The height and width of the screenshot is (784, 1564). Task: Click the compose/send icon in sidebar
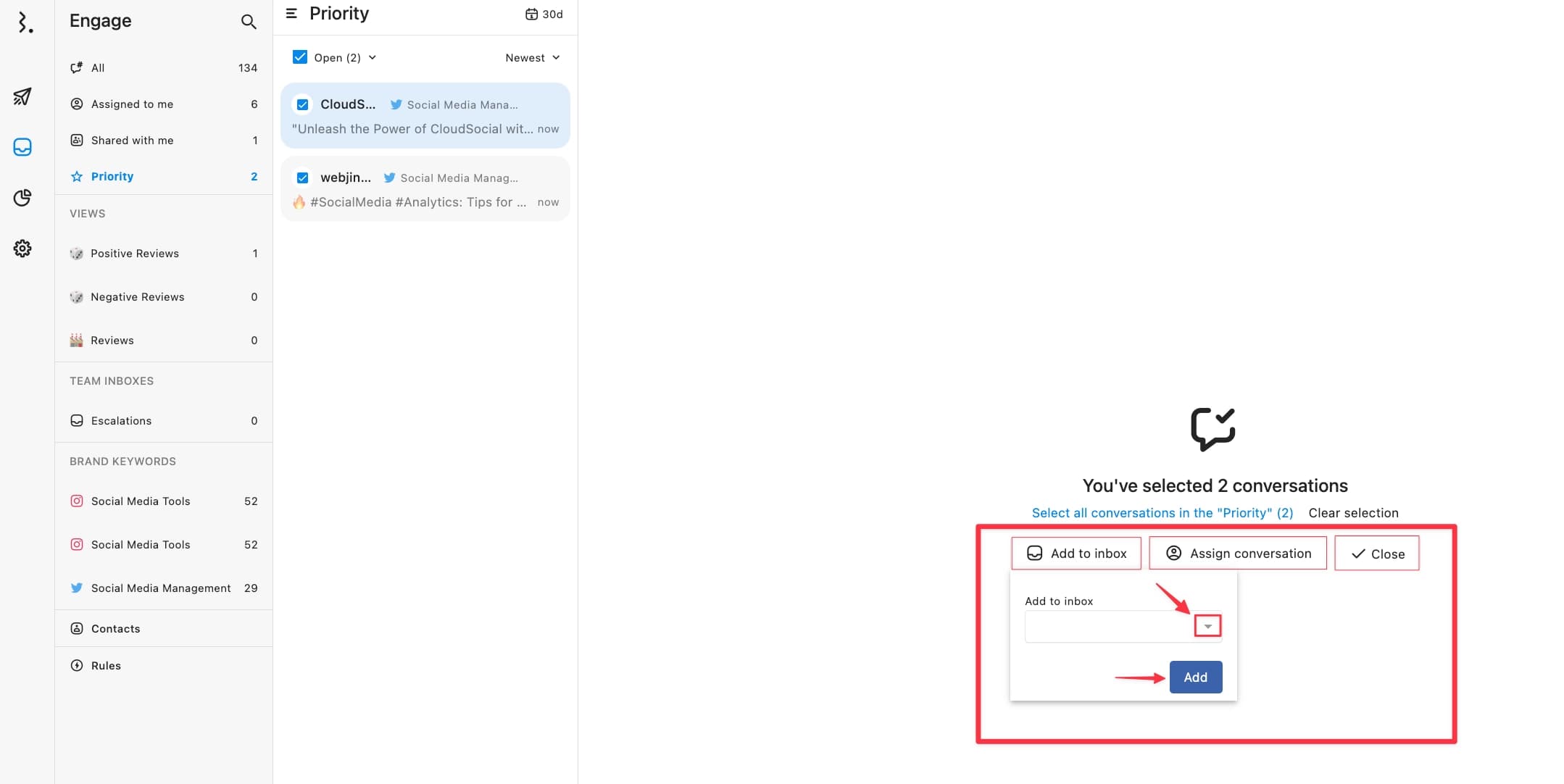pos(24,97)
